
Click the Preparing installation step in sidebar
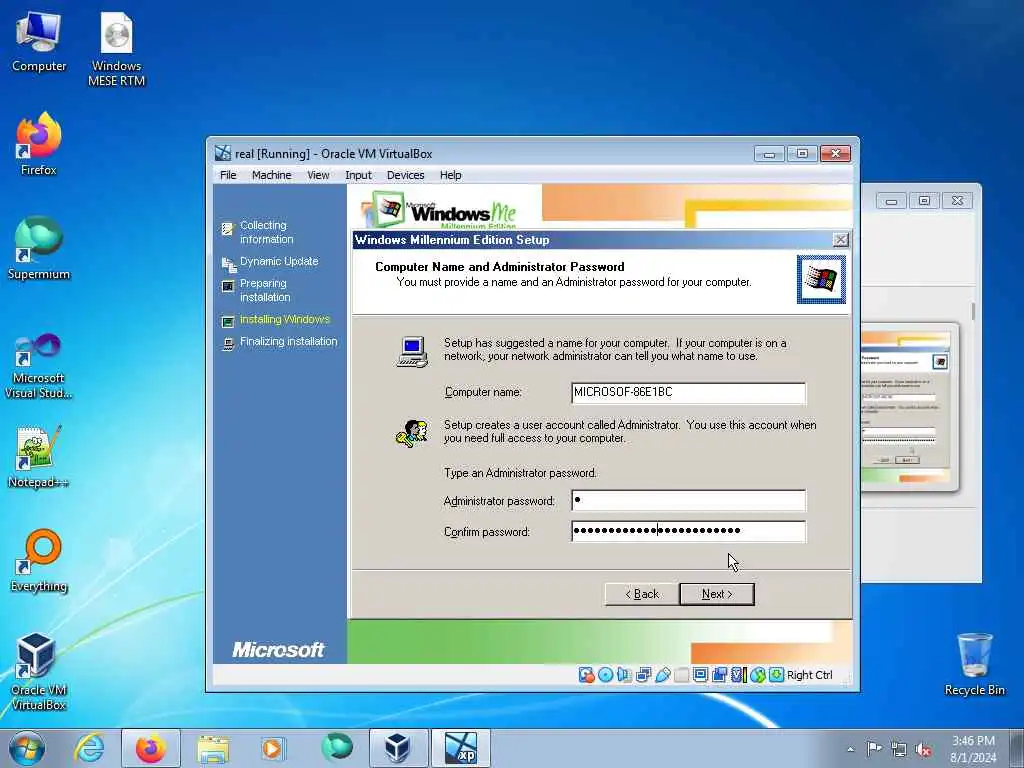(265, 290)
